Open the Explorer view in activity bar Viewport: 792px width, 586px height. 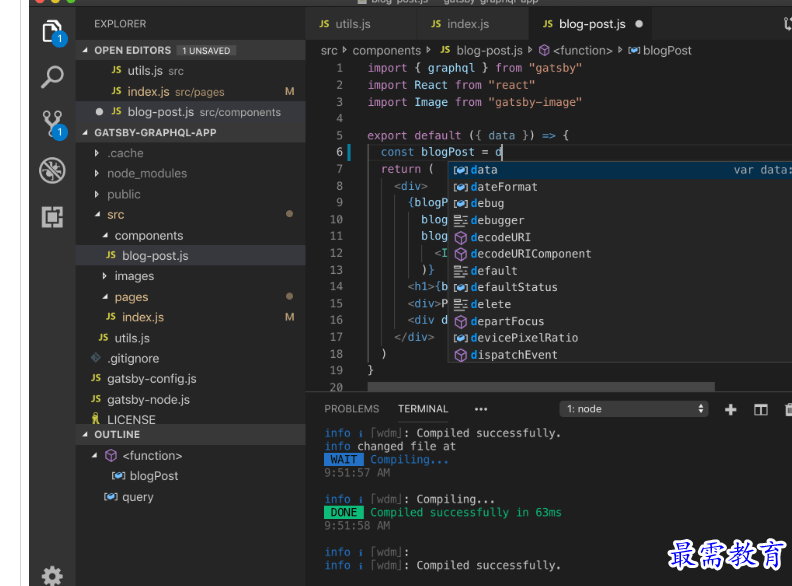(53, 32)
